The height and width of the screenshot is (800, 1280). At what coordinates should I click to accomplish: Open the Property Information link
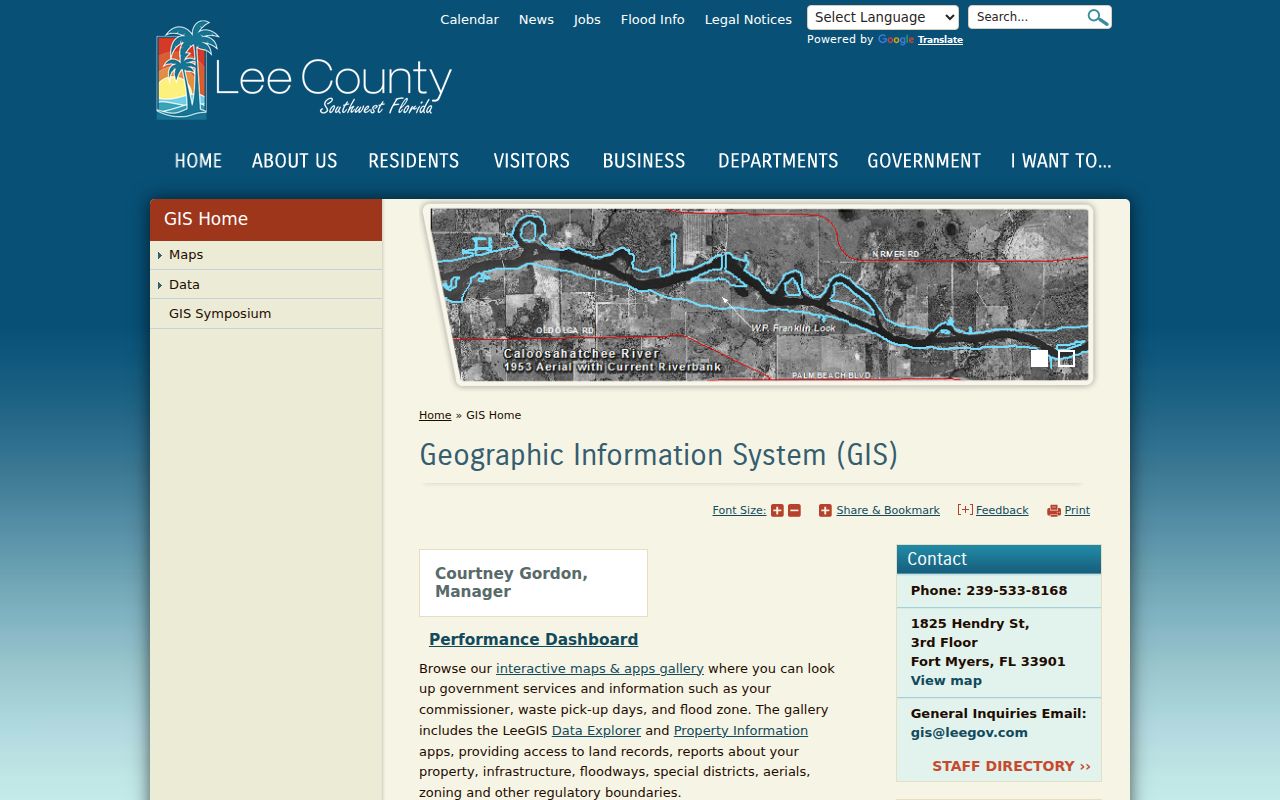741,731
